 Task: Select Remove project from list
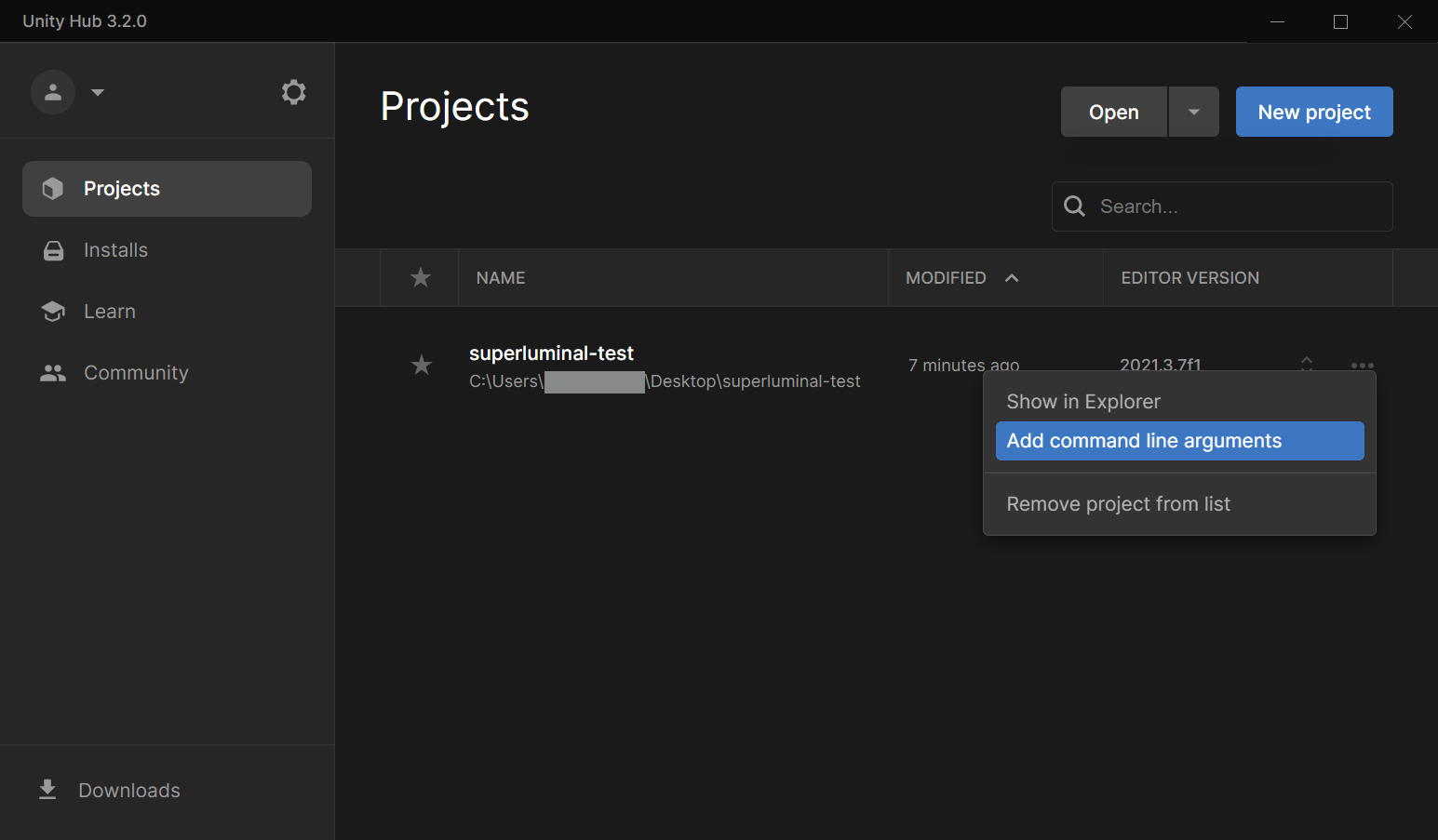click(1118, 504)
